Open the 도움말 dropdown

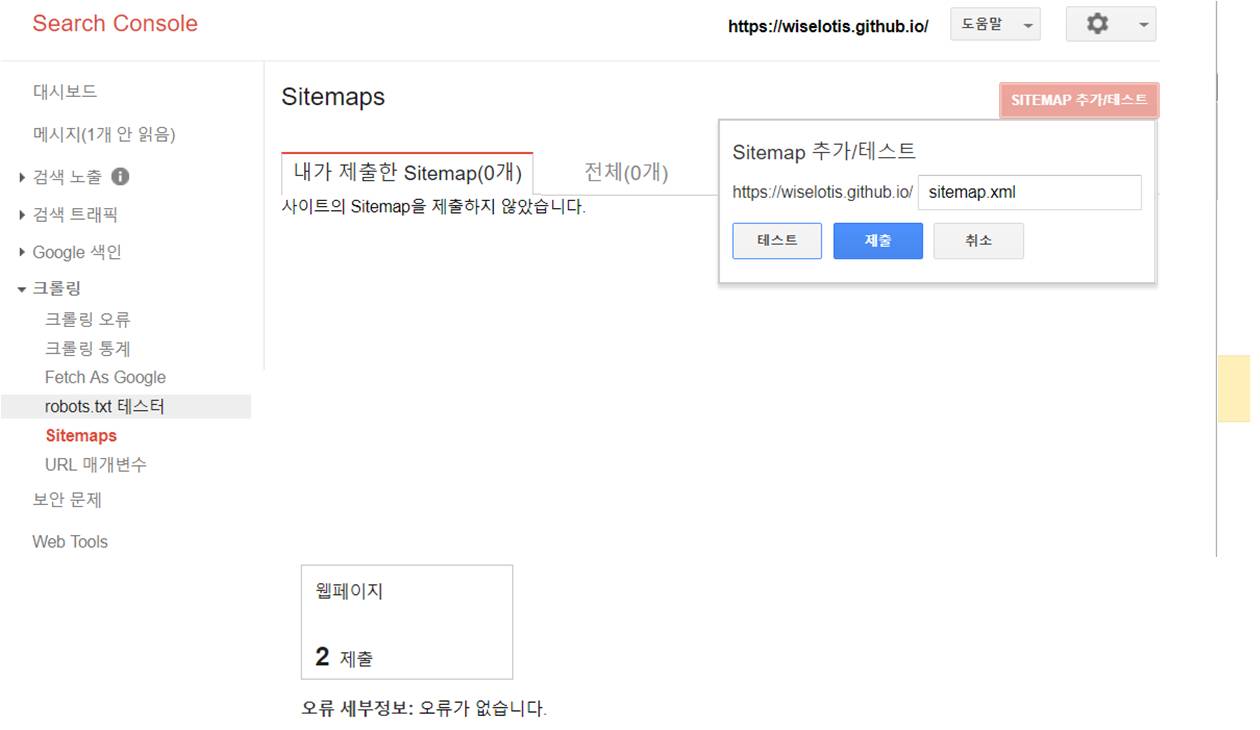click(x=995, y=24)
